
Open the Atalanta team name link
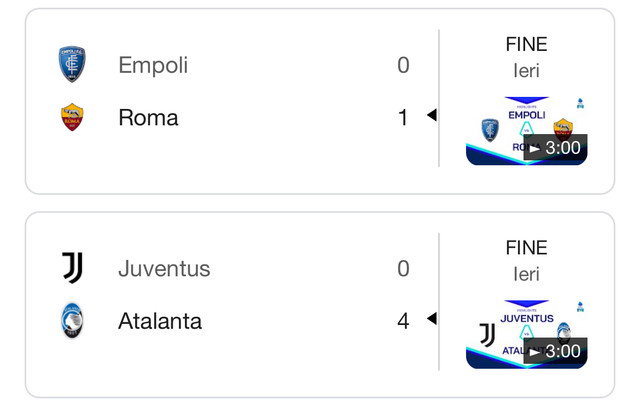(160, 321)
